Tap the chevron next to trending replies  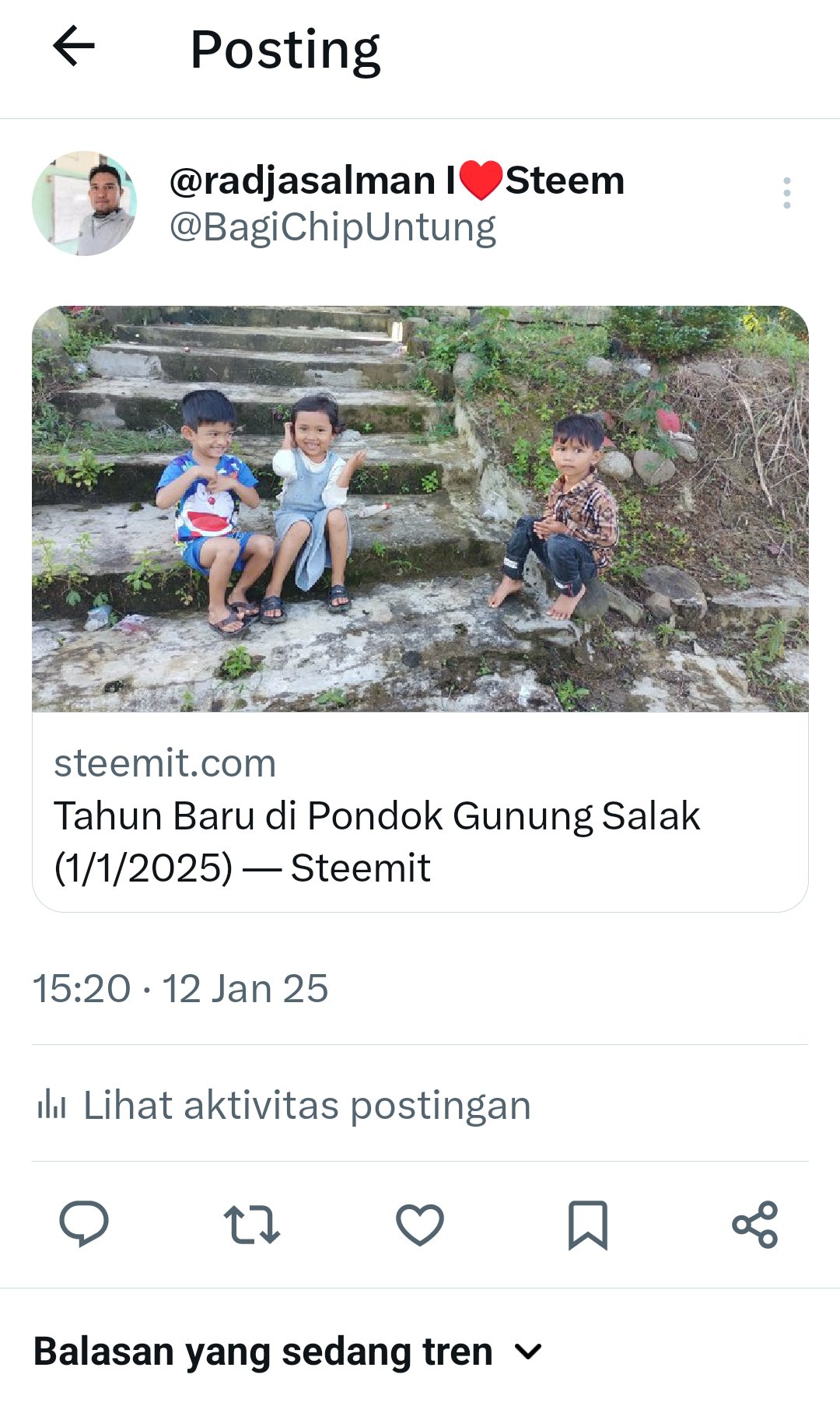click(x=528, y=1352)
